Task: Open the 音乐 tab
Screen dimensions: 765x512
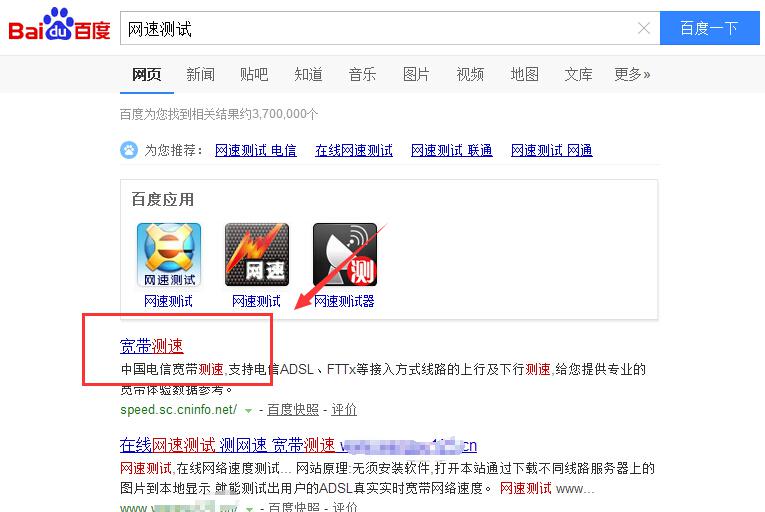Action: pyautogui.click(x=362, y=74)
